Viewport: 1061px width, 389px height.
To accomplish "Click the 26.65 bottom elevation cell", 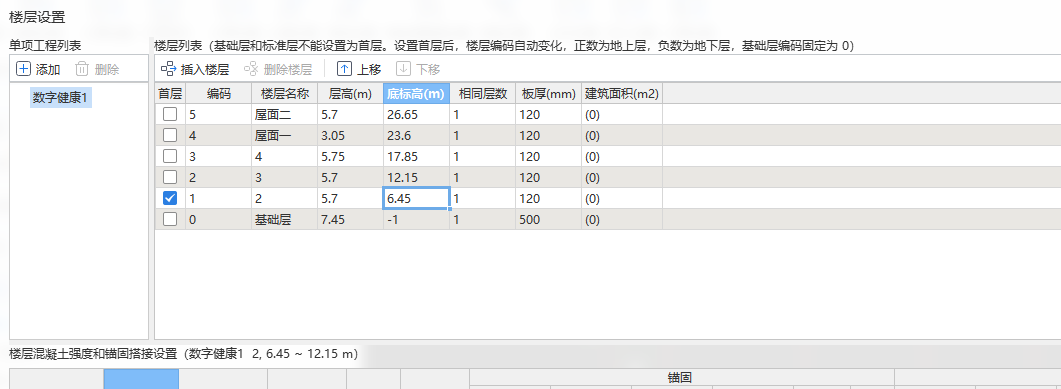I will click(x=416, y=114).
